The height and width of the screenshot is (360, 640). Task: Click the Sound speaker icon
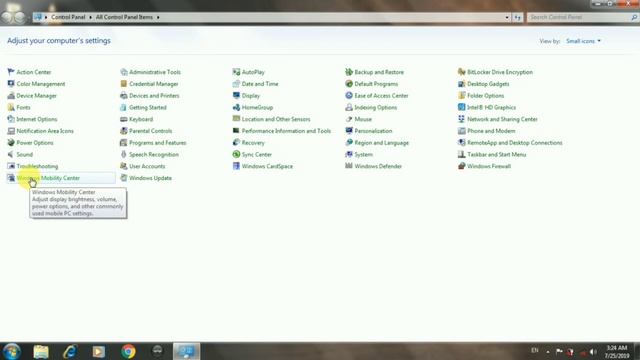point(11,154)
